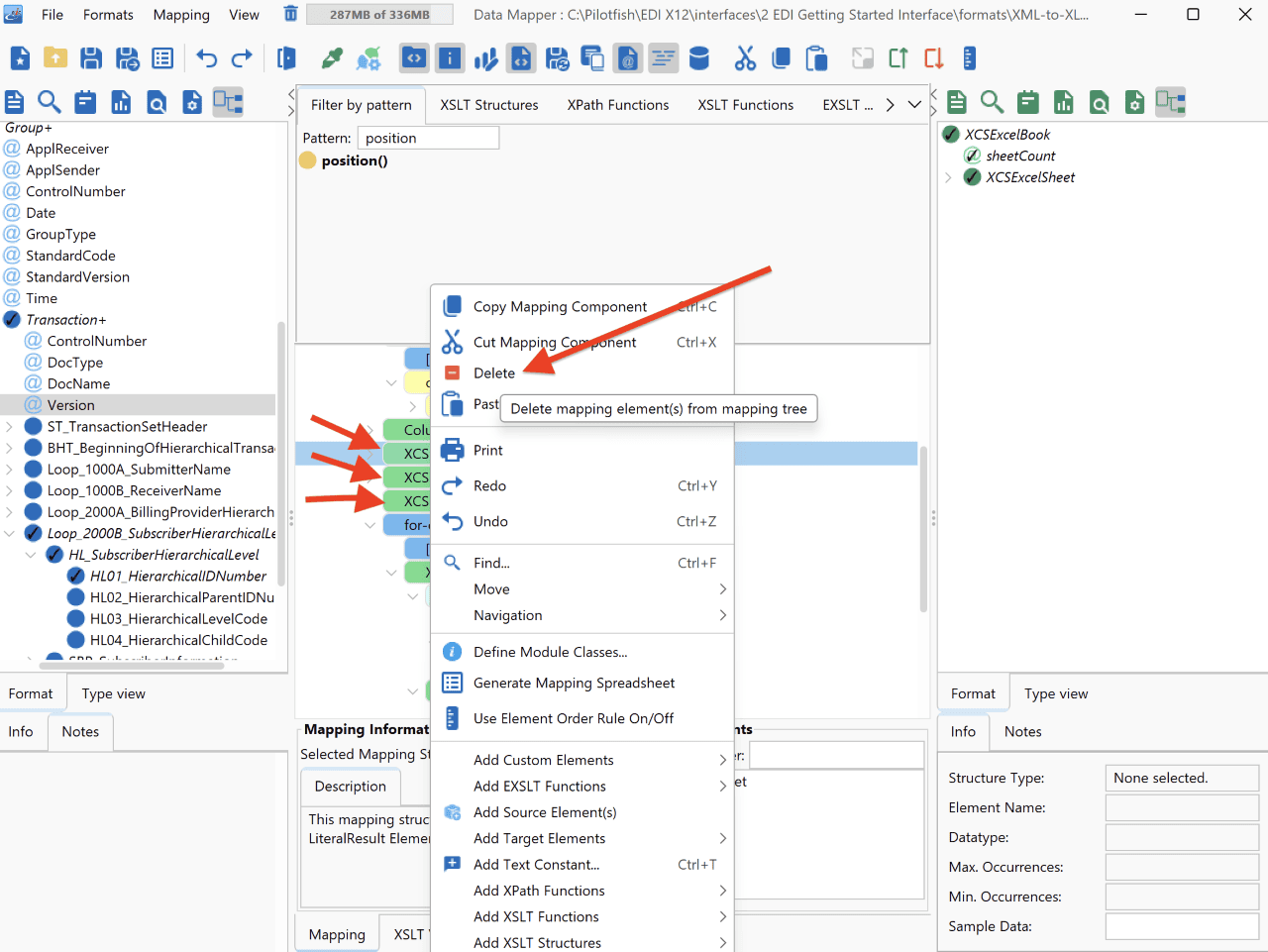1268x952 pixels.
Task: Toggle the @ document toolbar button
Action: pyautogui.click(x=628, y=58)
